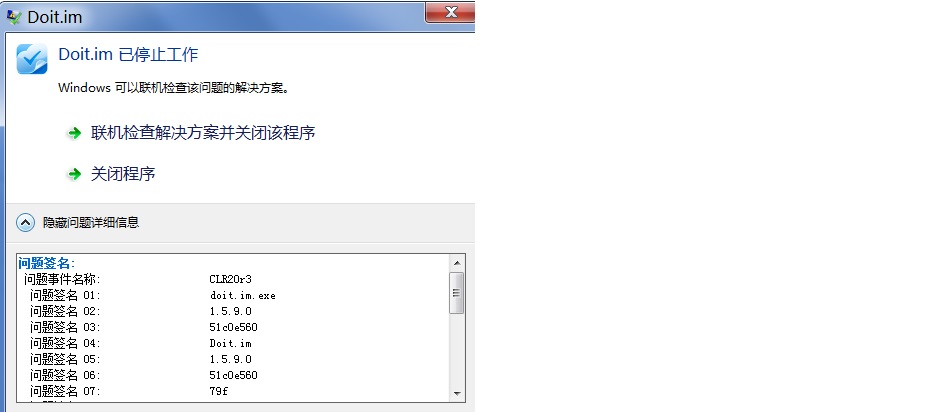
Task: Click the 隐藏问题详细信息 label
Action: pyautogui.click(x=91, y=222)
